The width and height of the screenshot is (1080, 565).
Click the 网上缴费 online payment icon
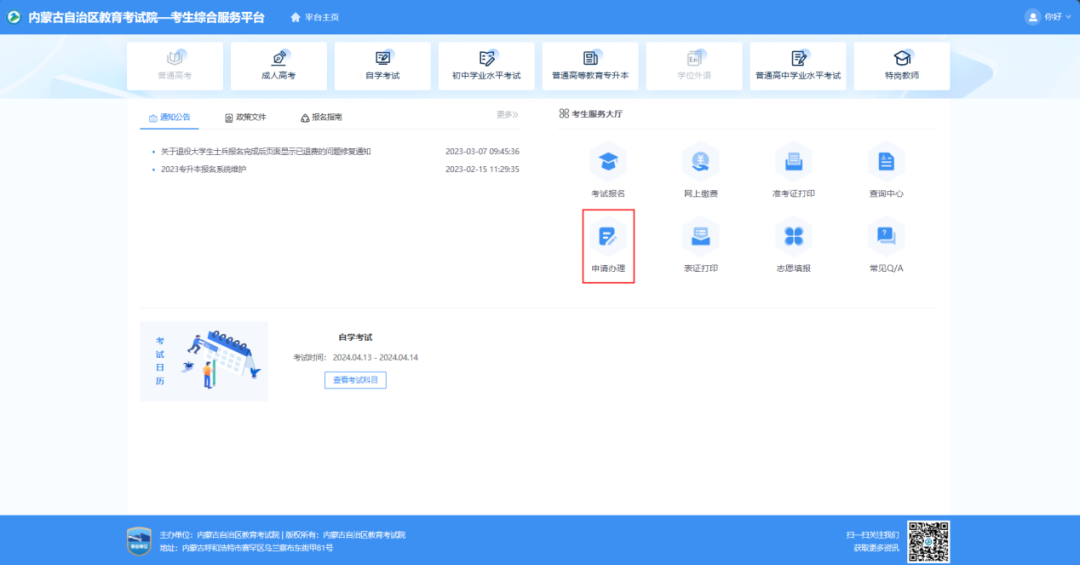click(x=700, y=161)
